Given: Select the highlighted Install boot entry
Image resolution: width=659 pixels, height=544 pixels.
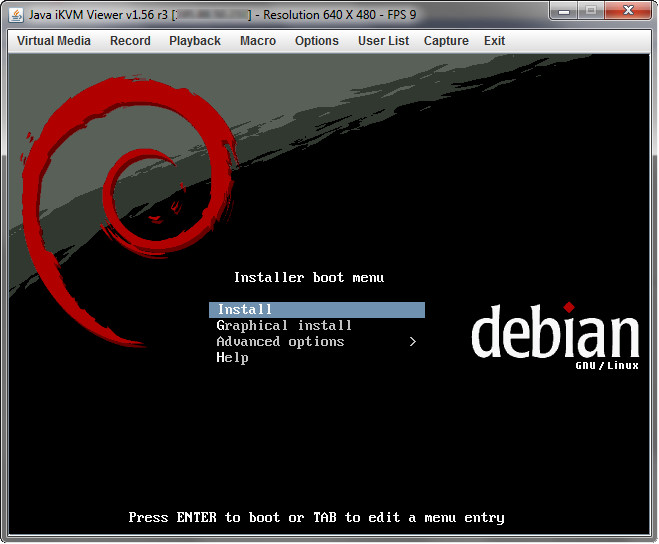Looking at the screenshot, I should (x=317, y=310).
